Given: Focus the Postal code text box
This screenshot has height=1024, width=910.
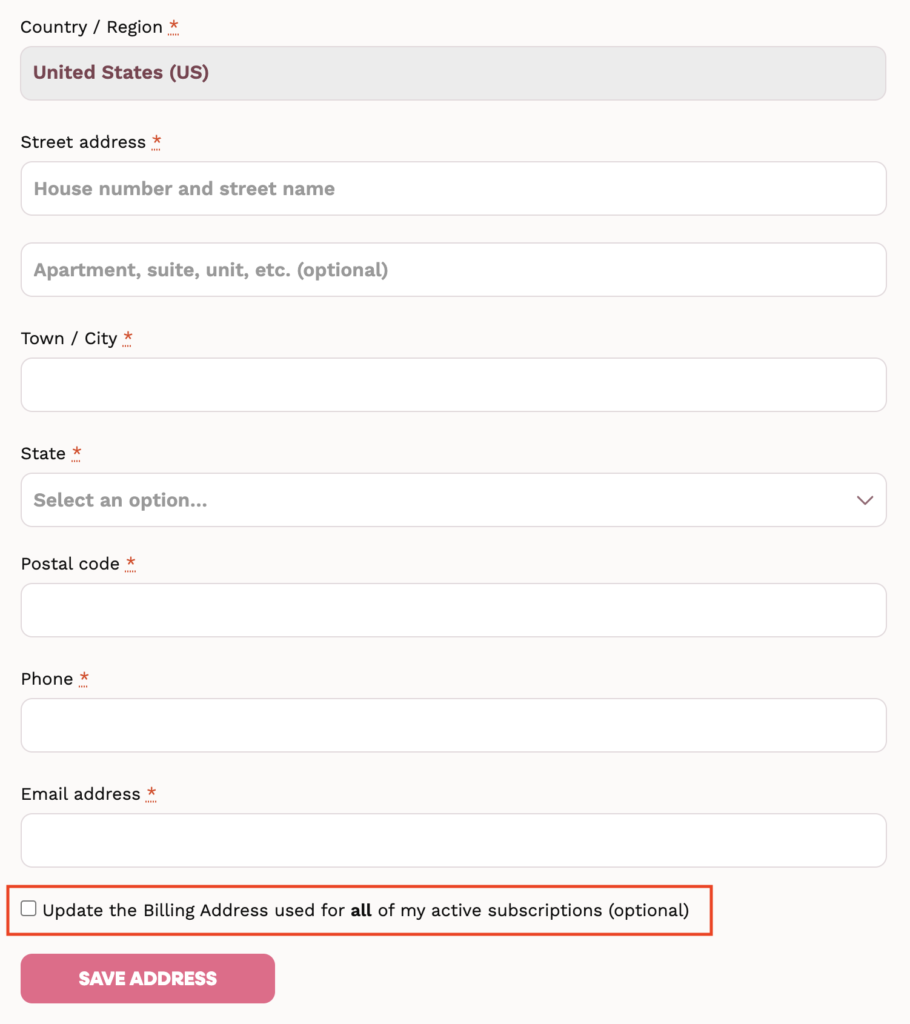Looking at the screenshot, I should point(453,610).
